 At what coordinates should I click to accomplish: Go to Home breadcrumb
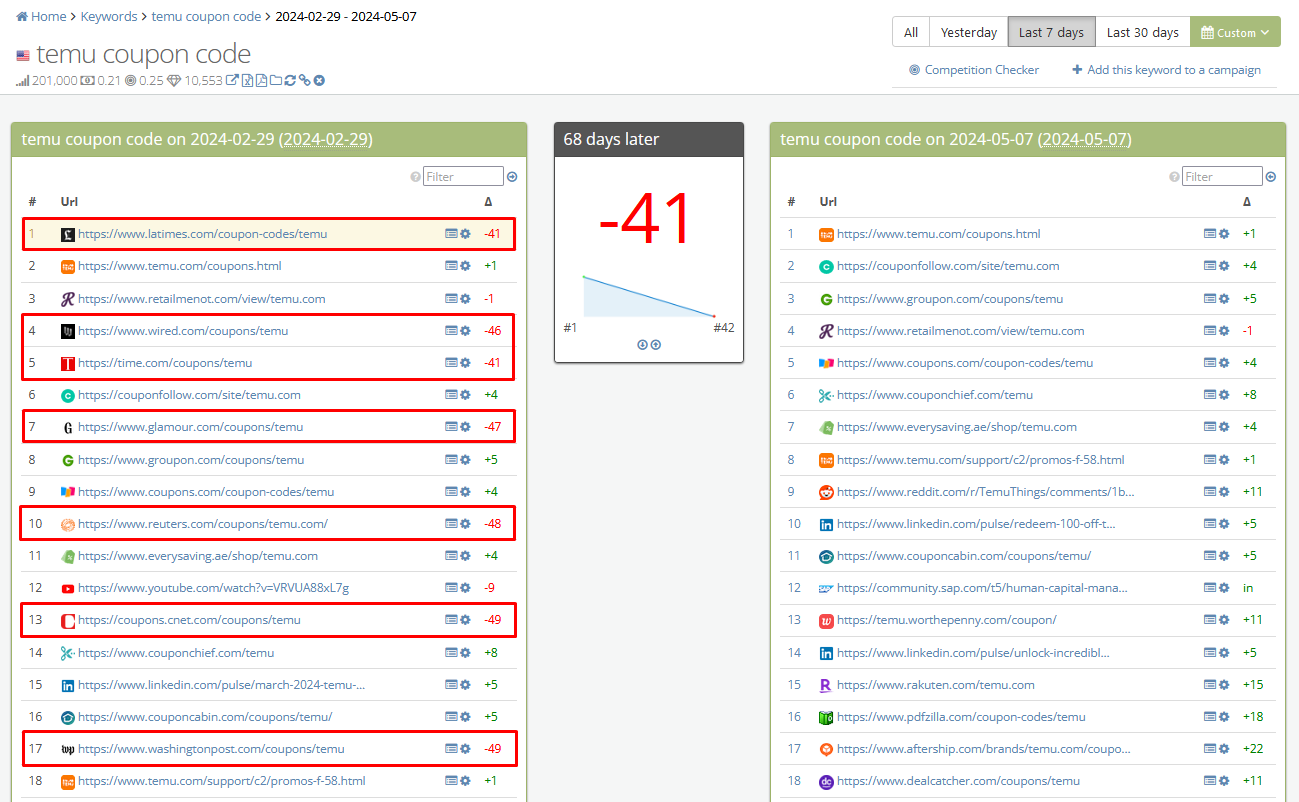click(x=41, y=17)
